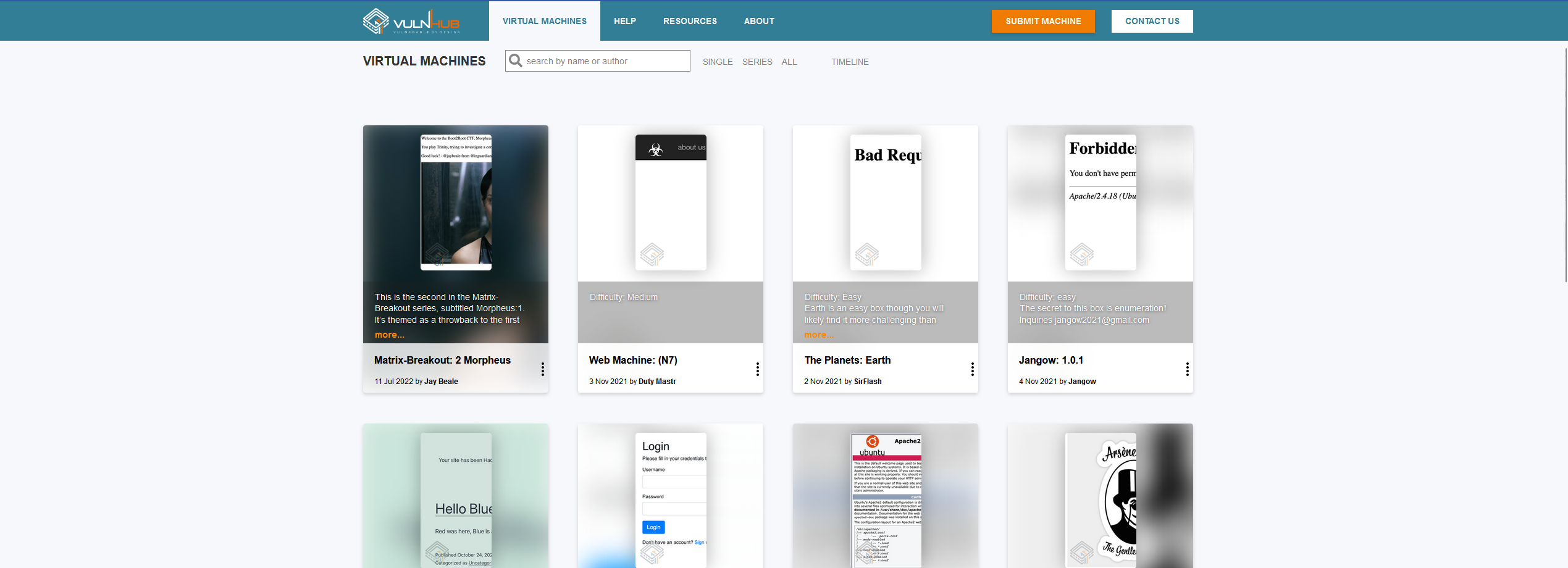Click the Submit Machine button
1568x568 pixels.
click(x=1043, y=21)
